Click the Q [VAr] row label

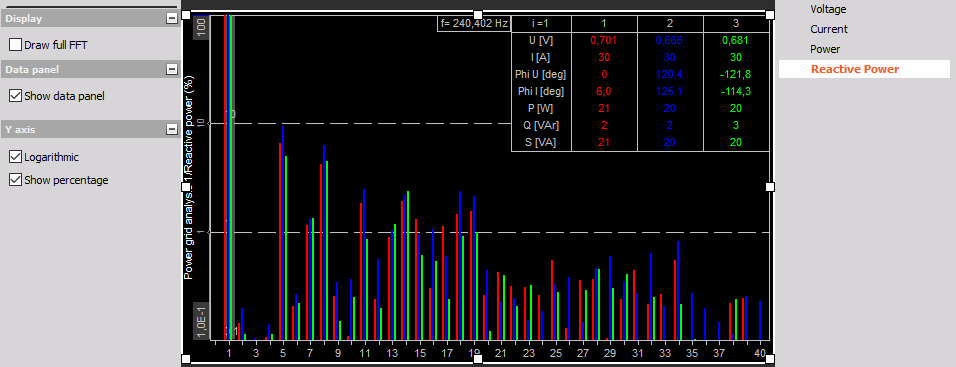point(541,126)
